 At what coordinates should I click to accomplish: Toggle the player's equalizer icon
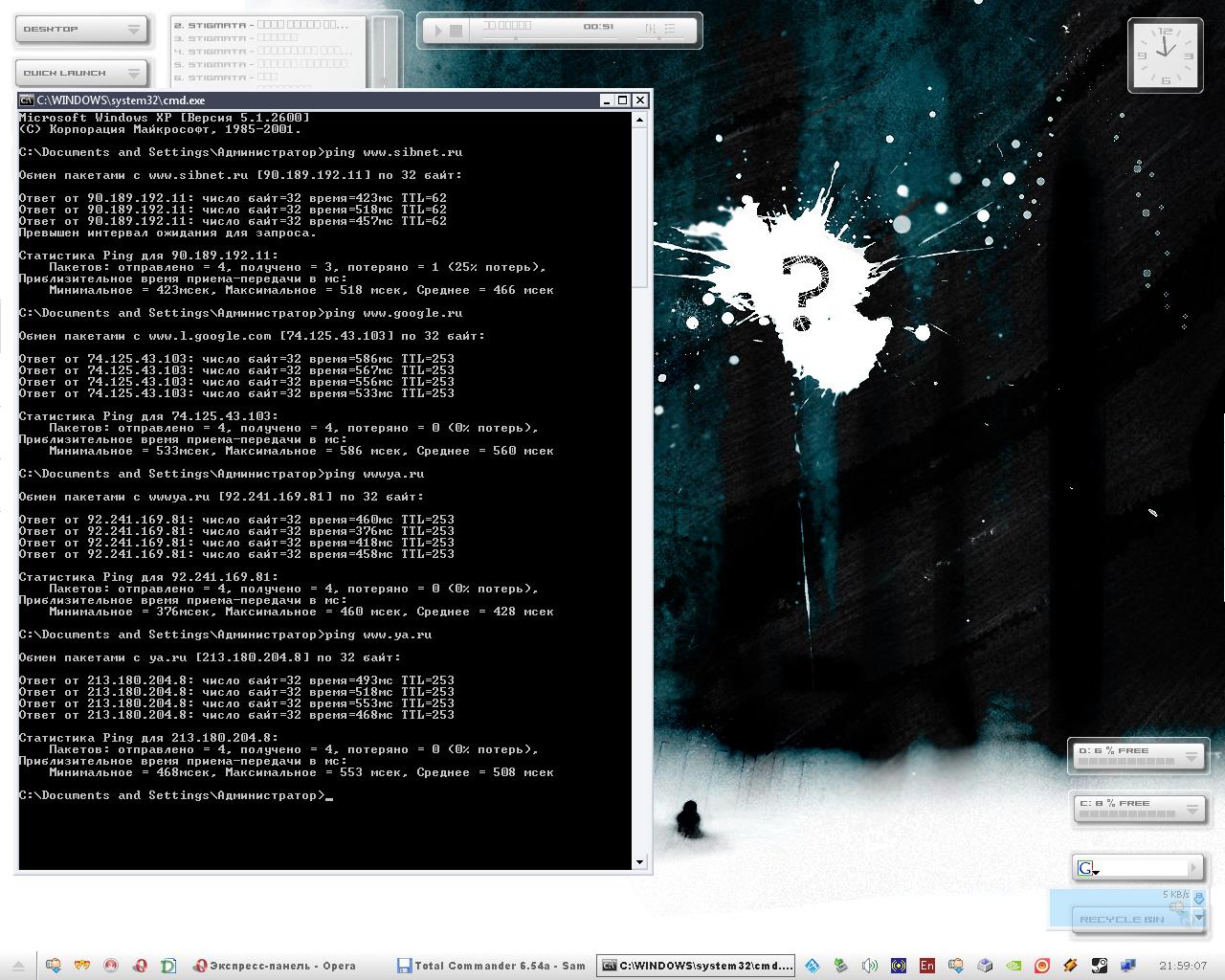(651, 30)
